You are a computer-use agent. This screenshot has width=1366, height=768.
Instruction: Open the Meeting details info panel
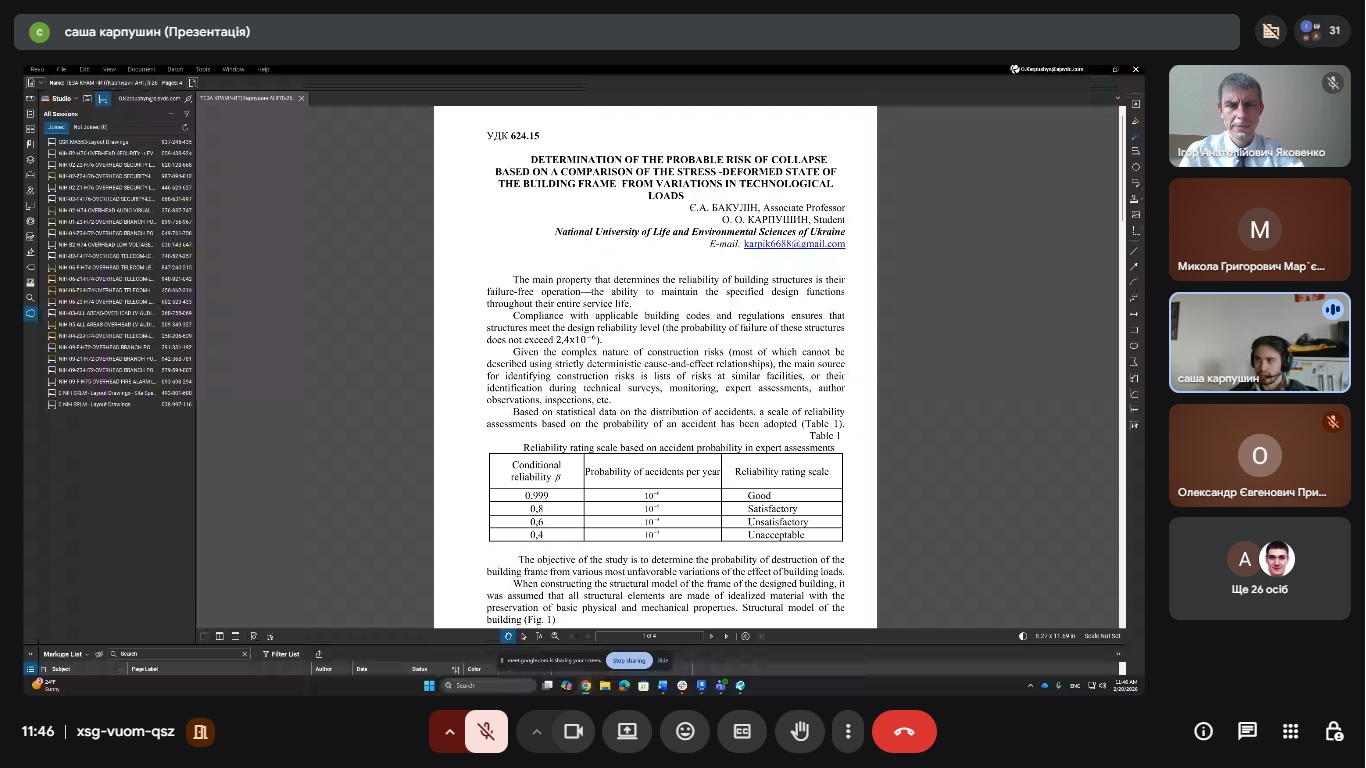[x=1203, y=731]
